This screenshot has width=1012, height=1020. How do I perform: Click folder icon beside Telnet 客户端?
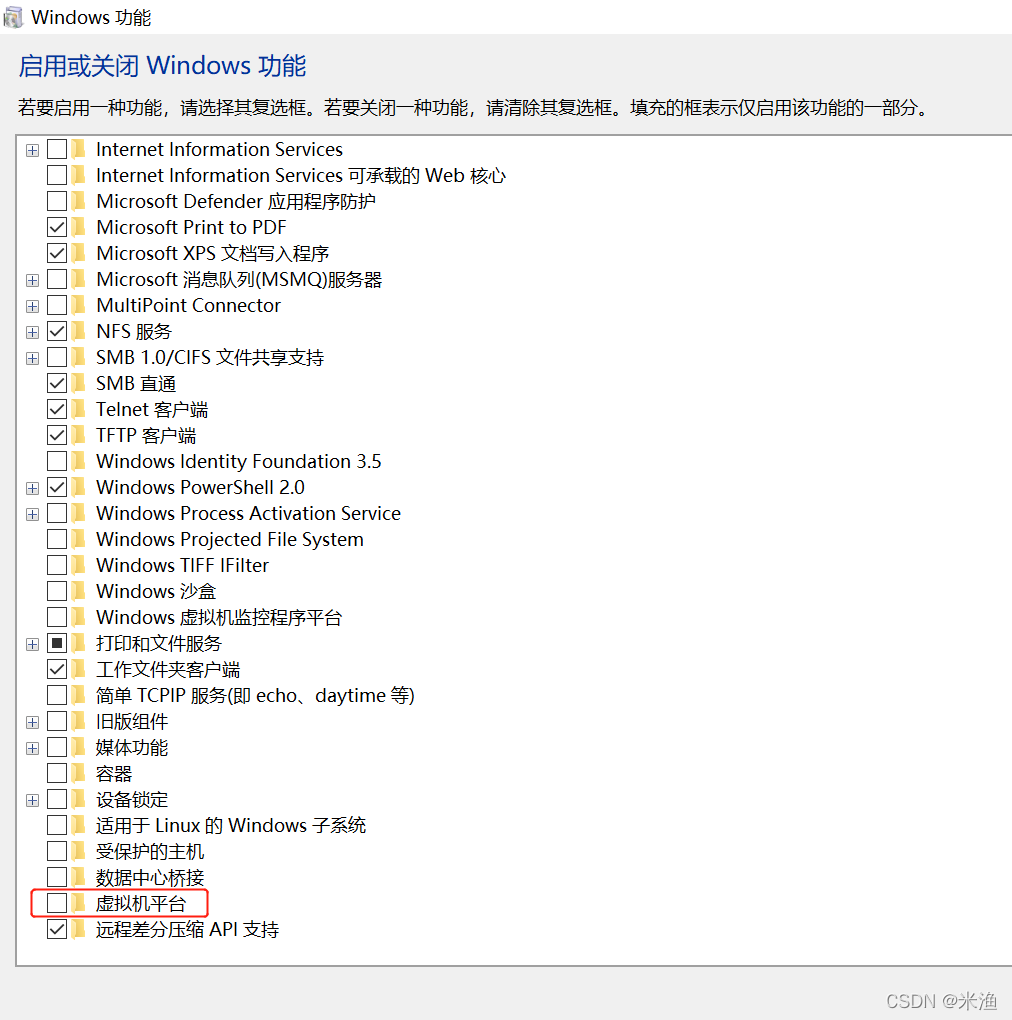pyautogui.click(x=79, y=409)
